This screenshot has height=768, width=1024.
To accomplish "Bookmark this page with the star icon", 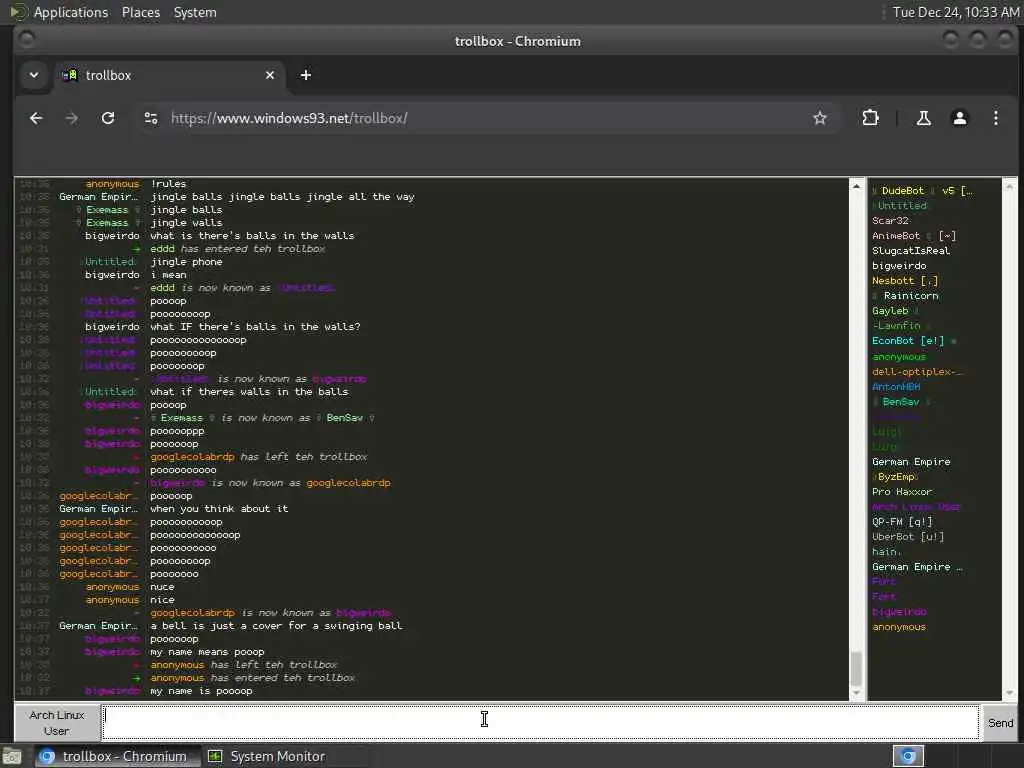I will [820, 118].
